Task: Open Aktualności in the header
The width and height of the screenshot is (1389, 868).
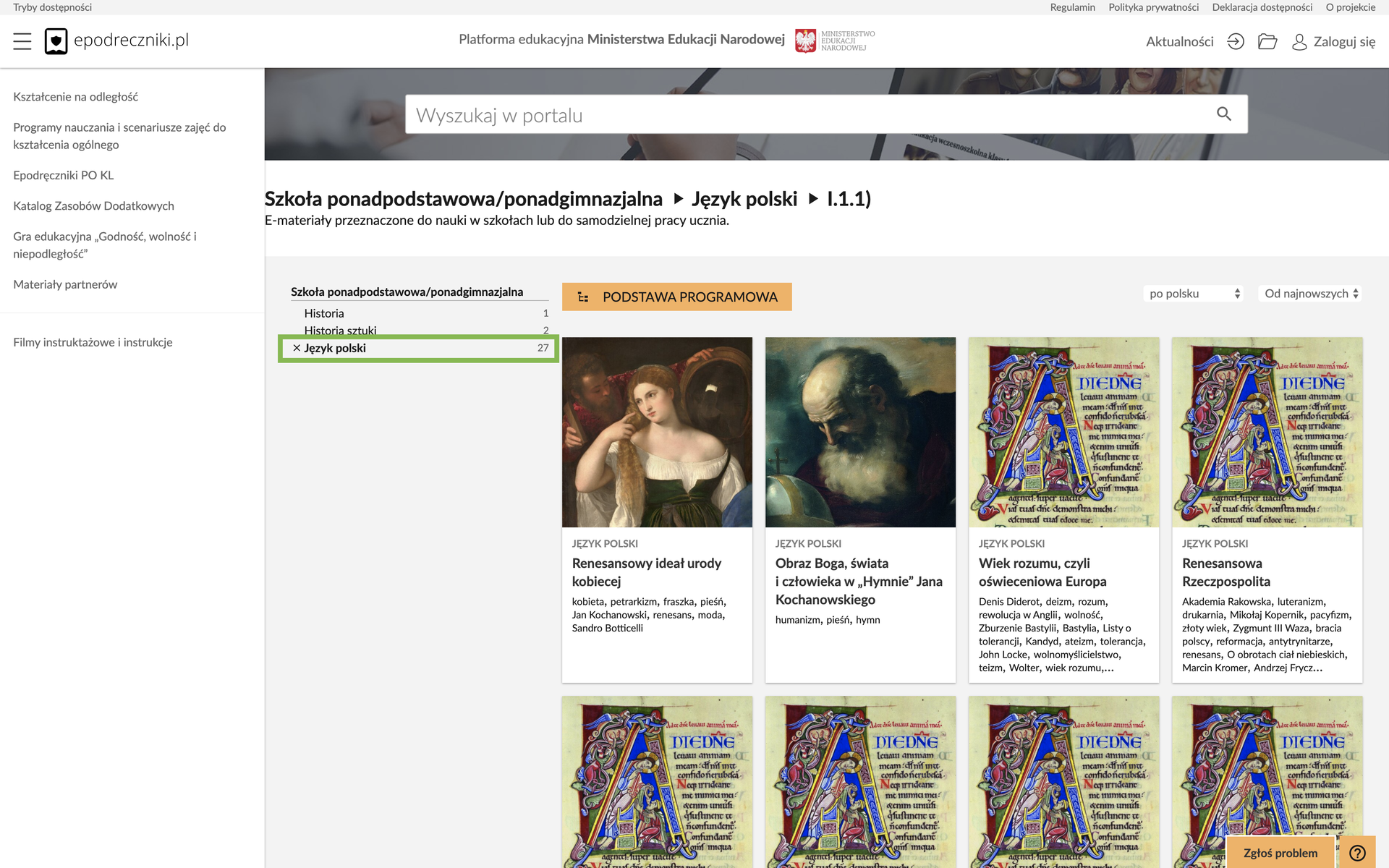Action: (x=1179, y=42)
